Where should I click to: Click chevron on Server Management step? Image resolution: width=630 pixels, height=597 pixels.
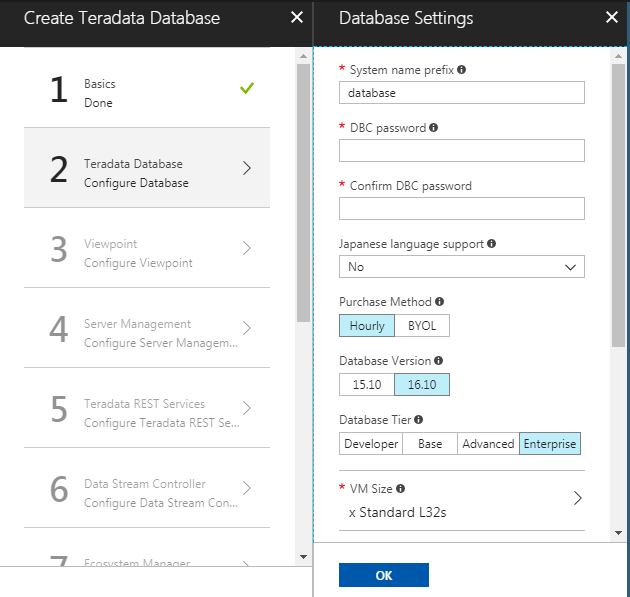(x=247, y=328)
